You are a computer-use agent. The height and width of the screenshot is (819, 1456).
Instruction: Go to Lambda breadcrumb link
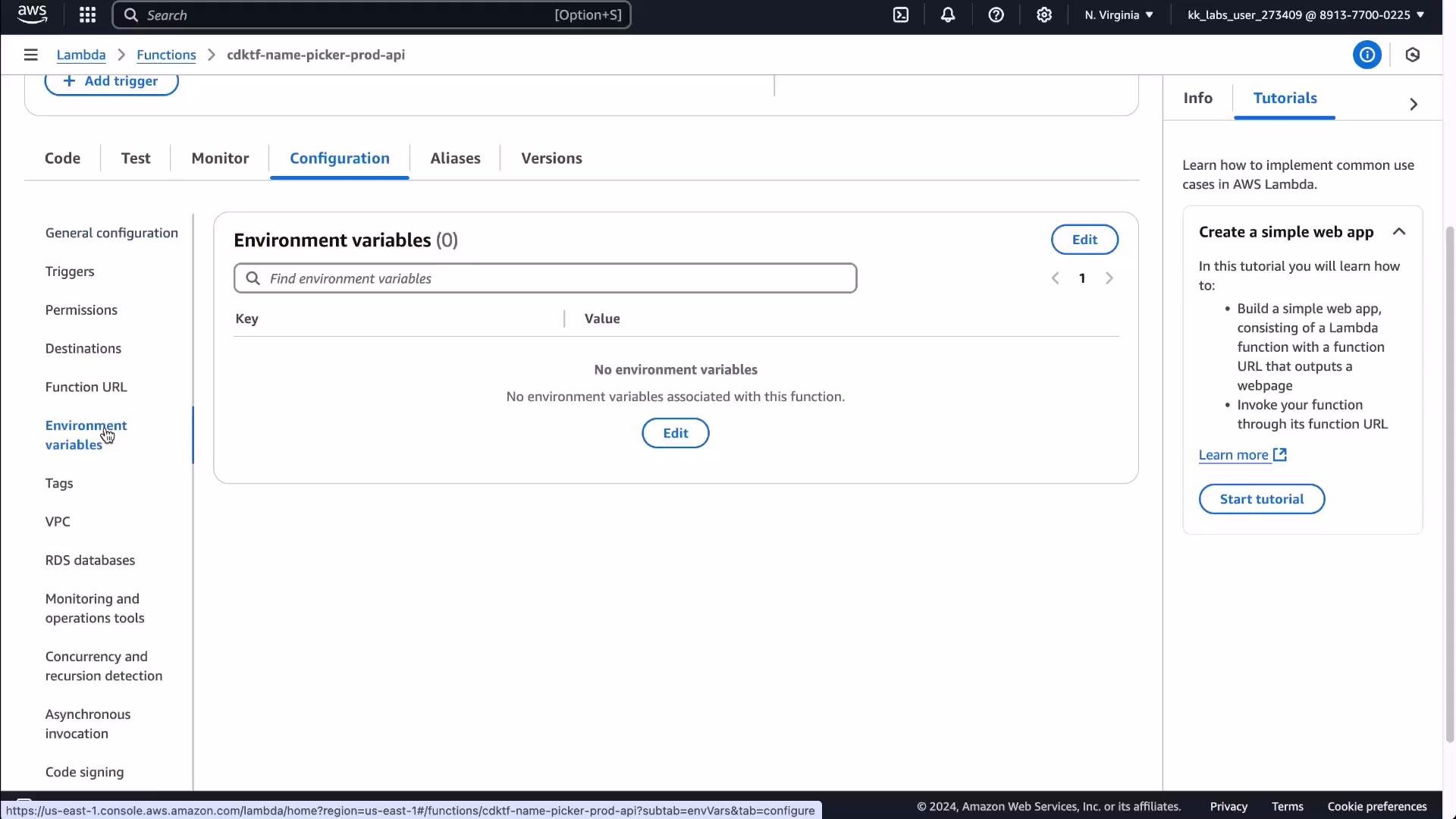tap(81, 55)
